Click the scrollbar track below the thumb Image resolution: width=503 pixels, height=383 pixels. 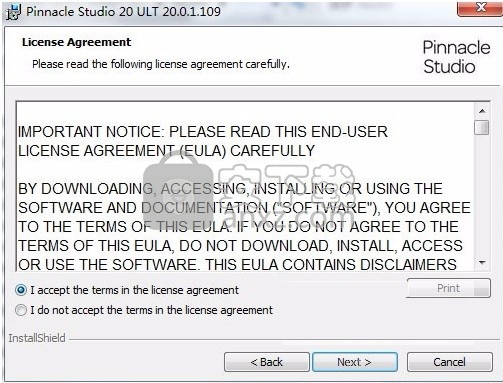[x=482, y=196]
